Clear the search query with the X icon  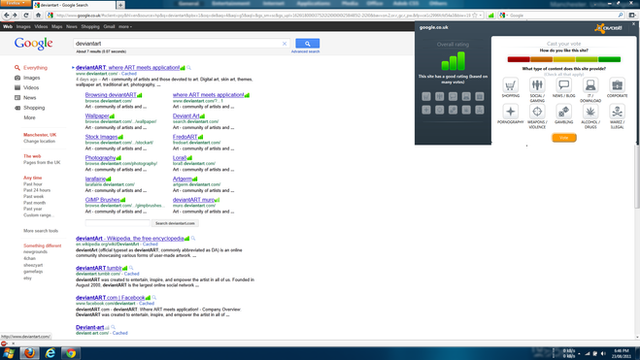click(x=284, y=43)
